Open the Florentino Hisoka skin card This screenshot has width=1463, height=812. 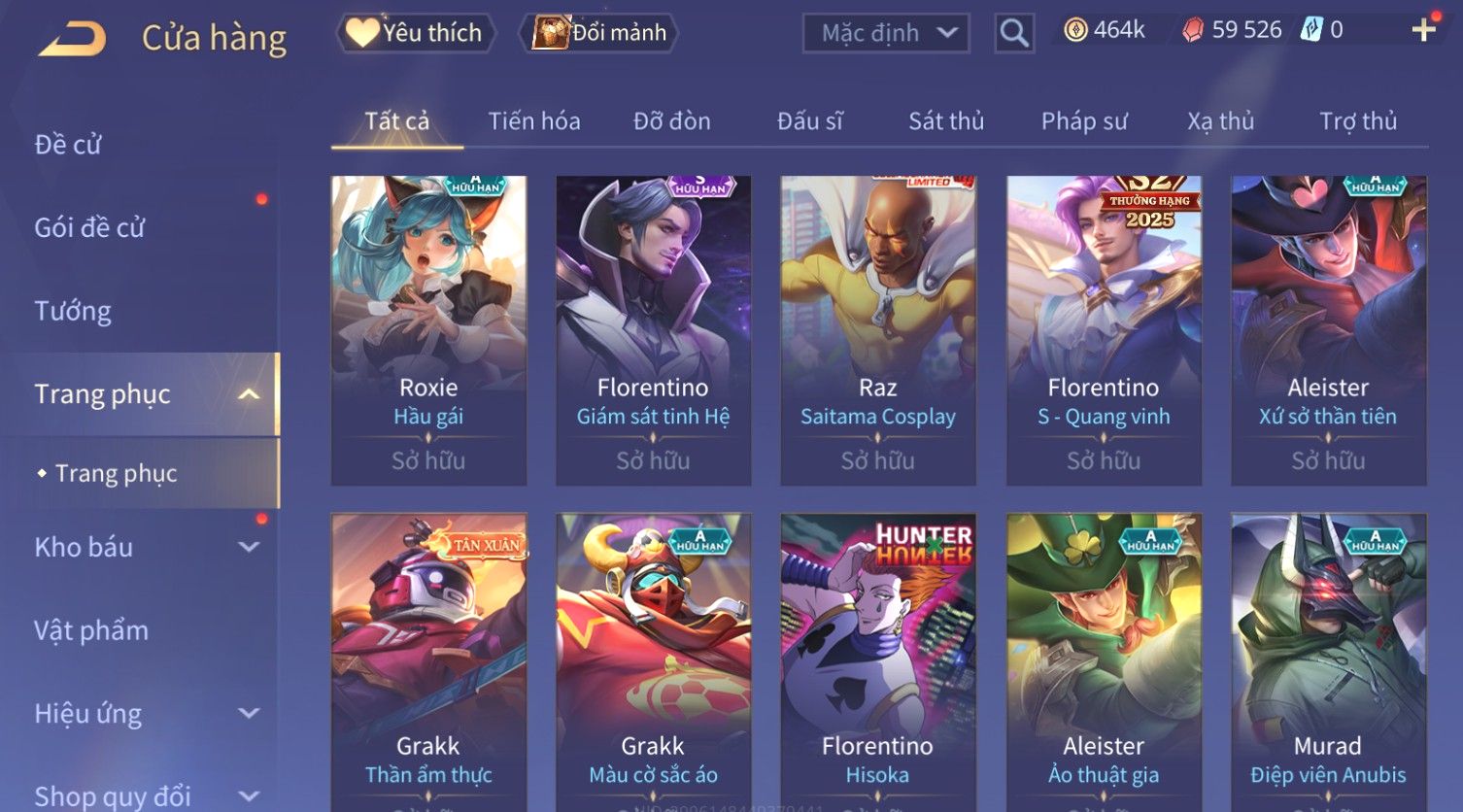coord(878,662)
